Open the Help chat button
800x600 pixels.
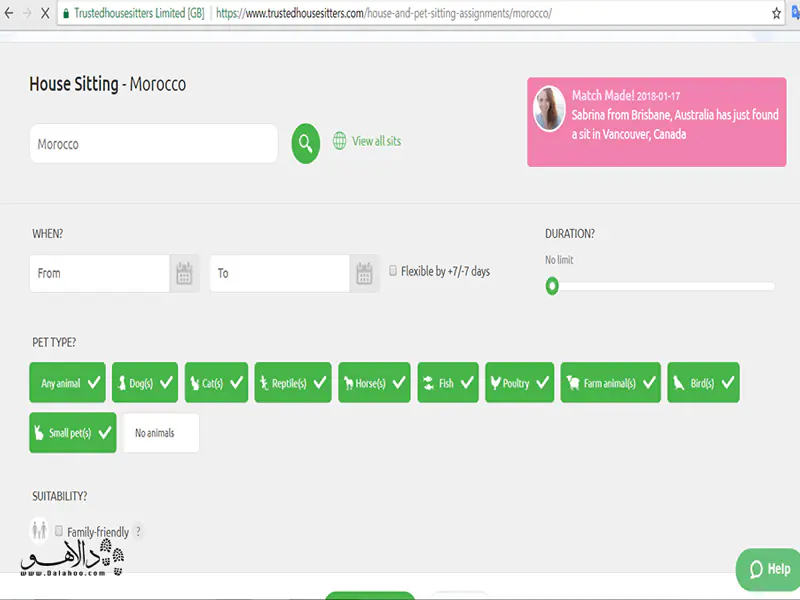pos(767,569)
